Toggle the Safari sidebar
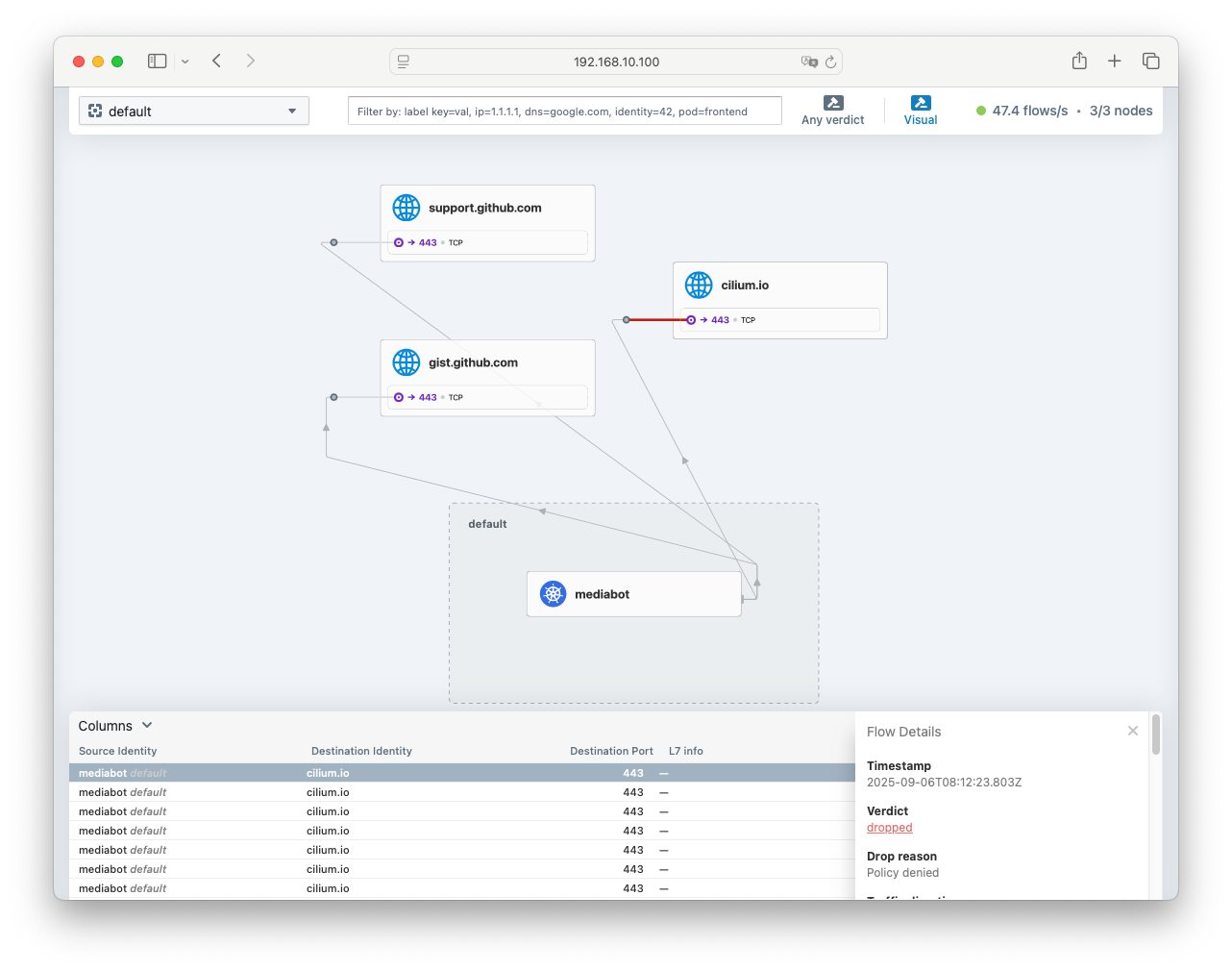The image size is (1232, 971). click(158, 61)
